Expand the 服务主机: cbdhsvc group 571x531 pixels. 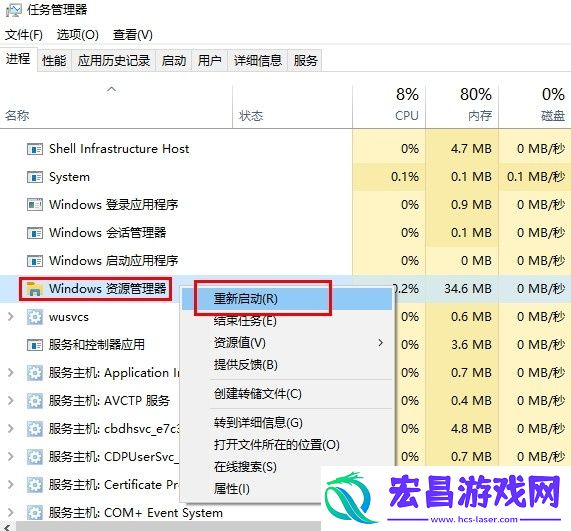[11, 429]
